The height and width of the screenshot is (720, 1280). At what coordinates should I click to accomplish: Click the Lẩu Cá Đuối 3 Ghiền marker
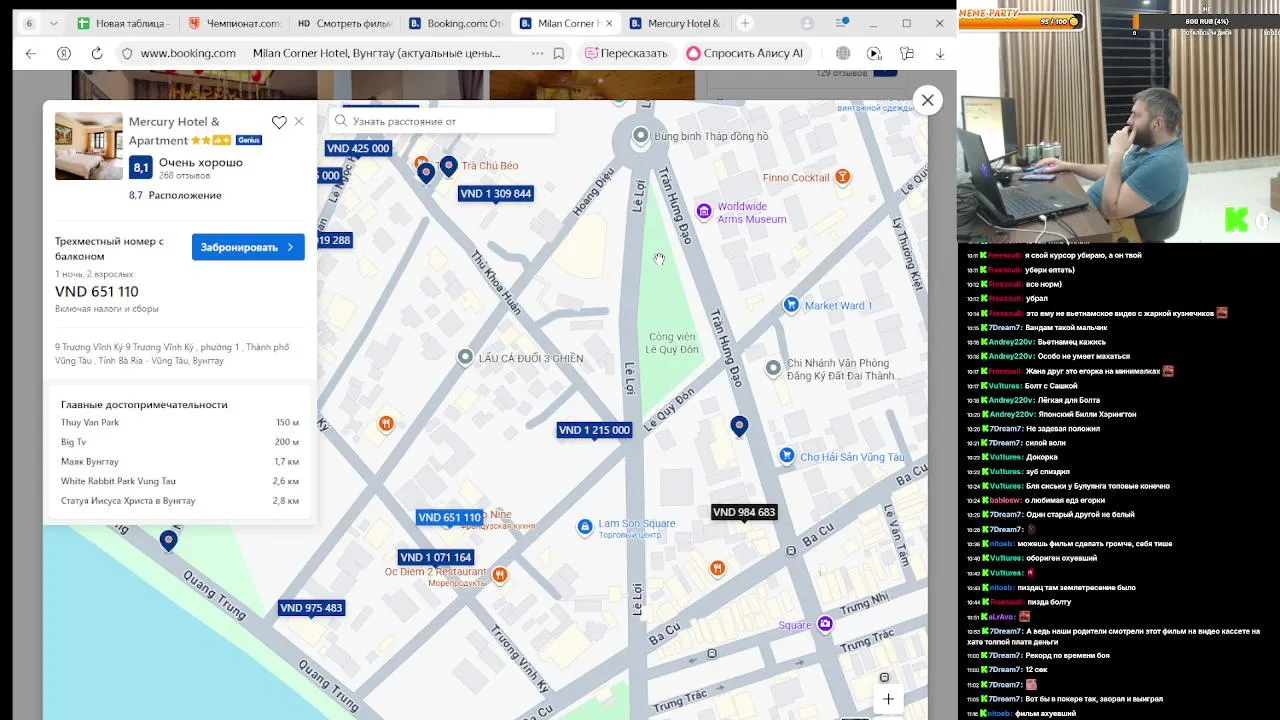465,357
